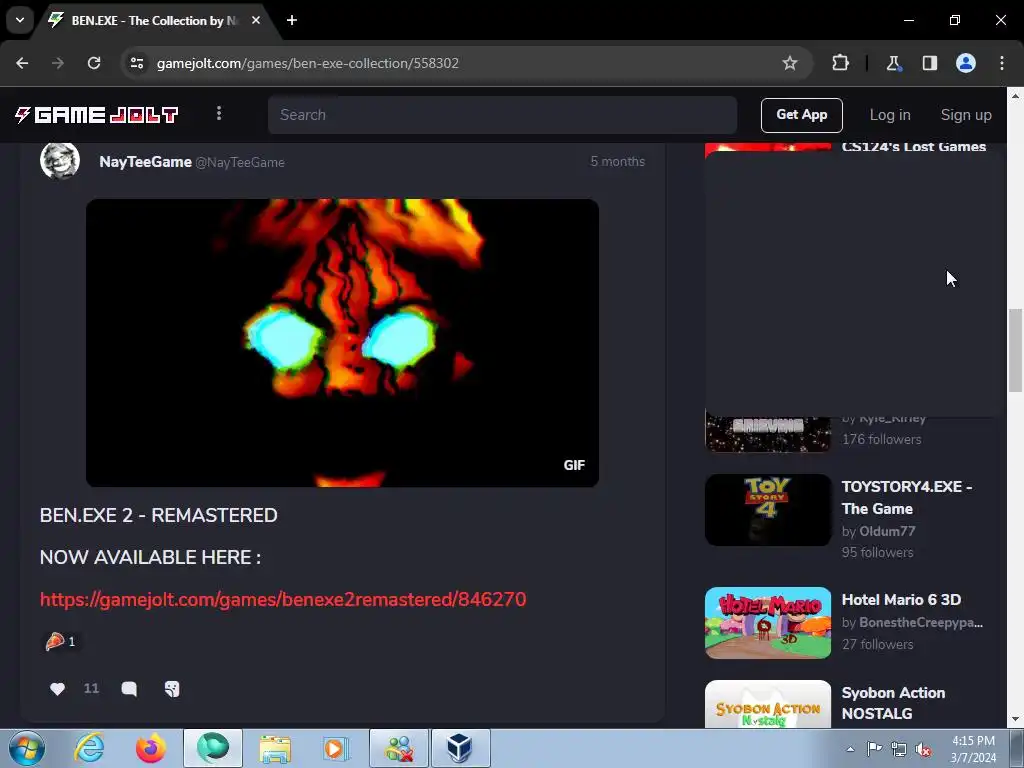
Task: Open the Chrome three-dot menu
Action: (1002, 63)
